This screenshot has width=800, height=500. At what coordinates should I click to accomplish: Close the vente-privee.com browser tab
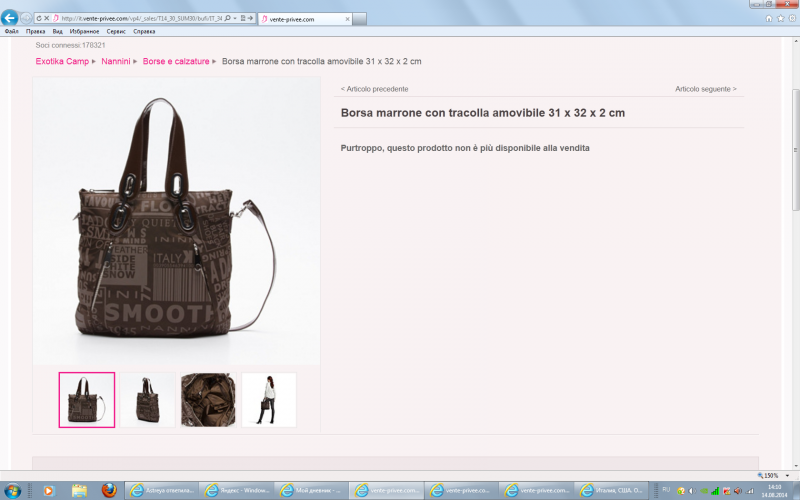click(x=345, y=19)
